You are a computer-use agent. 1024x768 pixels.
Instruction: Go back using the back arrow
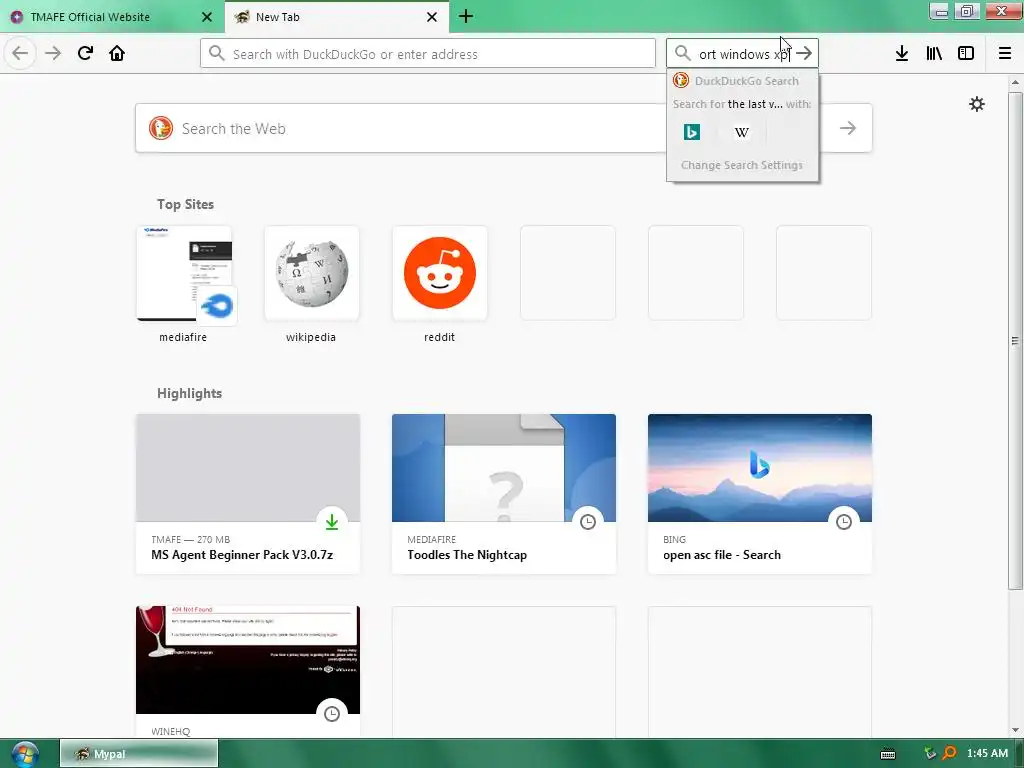[20, 53]
